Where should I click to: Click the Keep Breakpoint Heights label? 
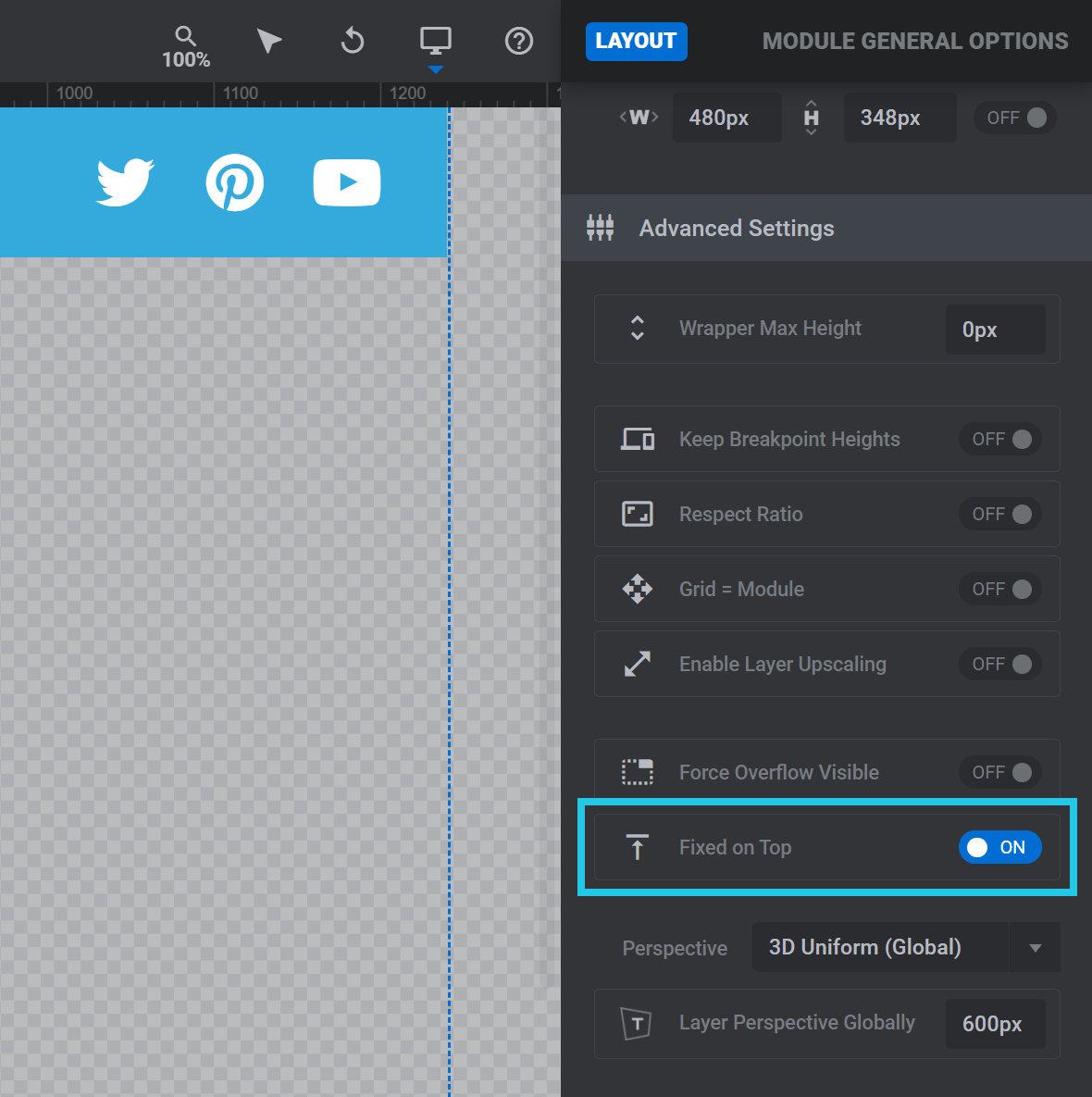(x=789, y=440)
